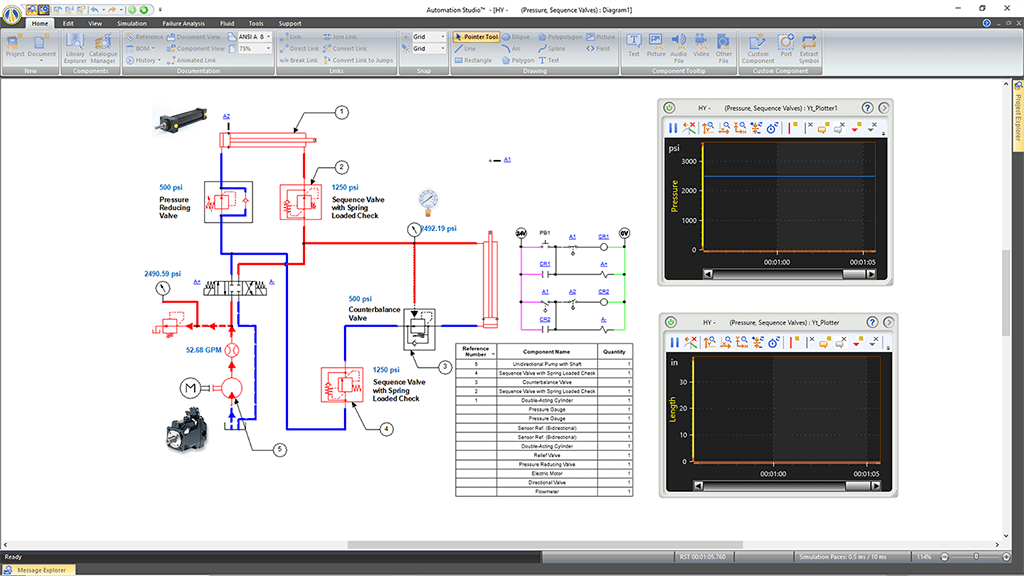
Task: Open the Failure Analysis tab
Action: 183,22
